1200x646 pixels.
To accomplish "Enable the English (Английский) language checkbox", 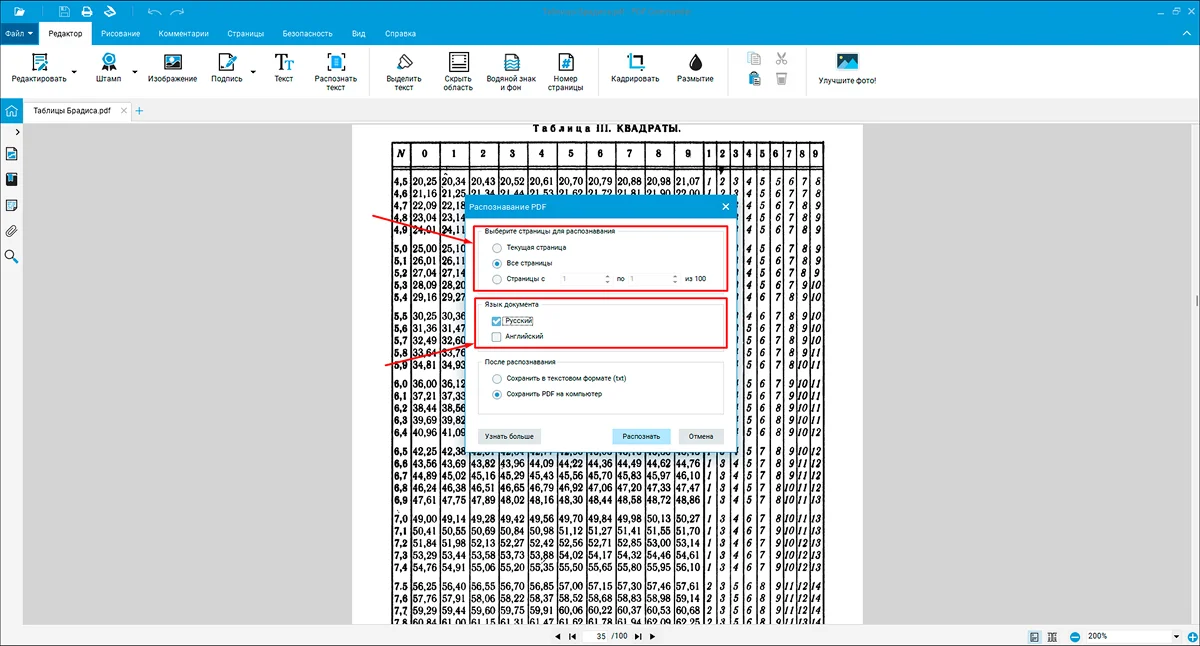I will click(497, 337).
